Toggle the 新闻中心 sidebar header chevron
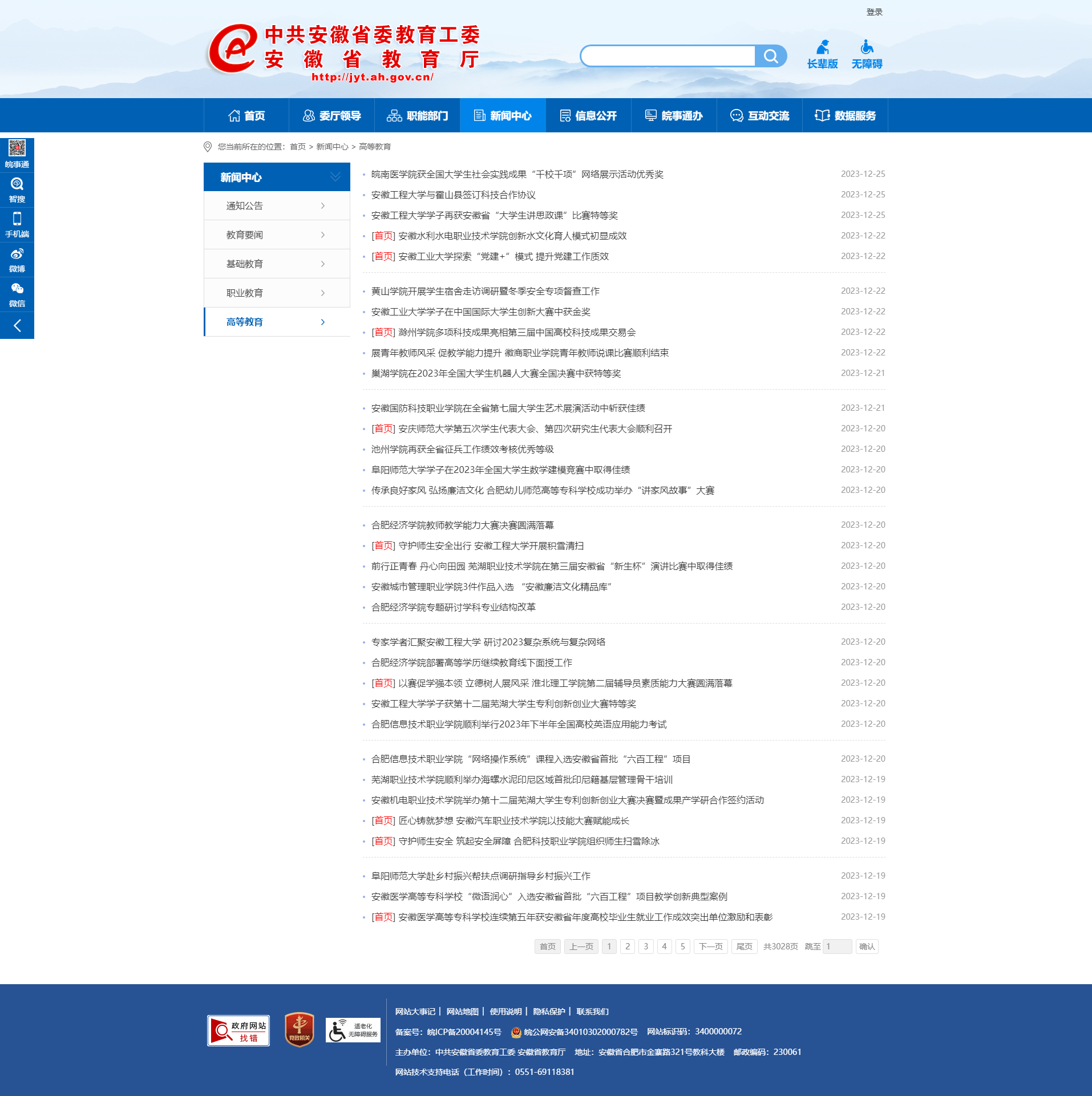This screenshot has height=1096, width=1092. [x=335, y=177]
